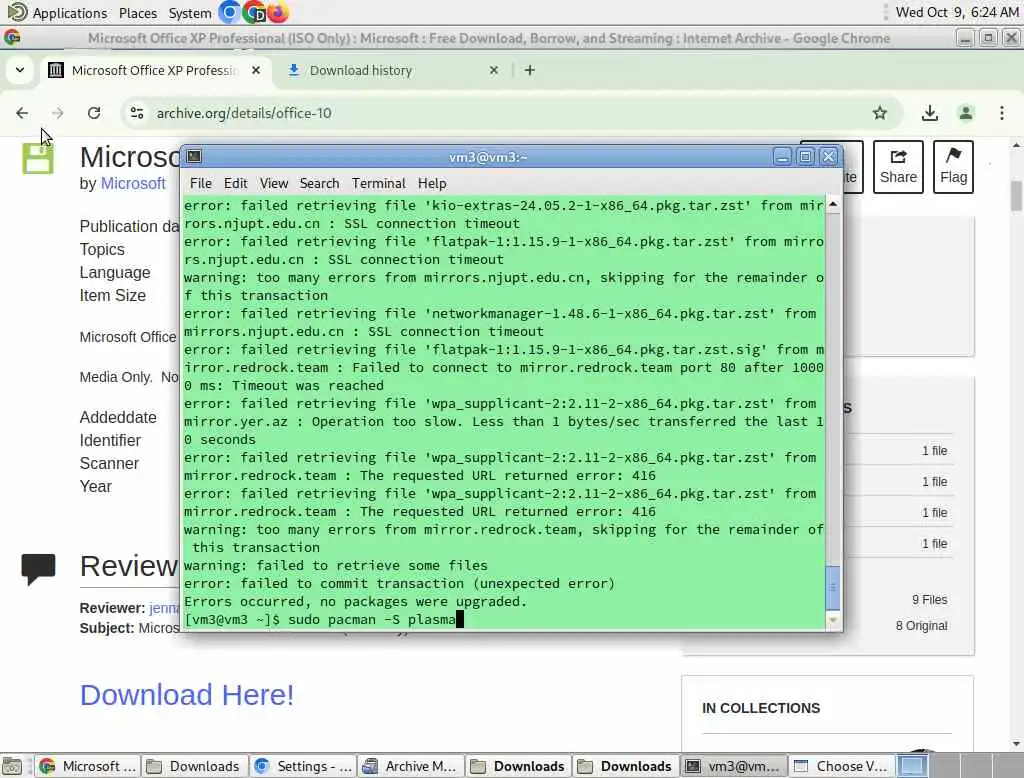
Task: Click the Share button on archive page
Action: (898, 167)
